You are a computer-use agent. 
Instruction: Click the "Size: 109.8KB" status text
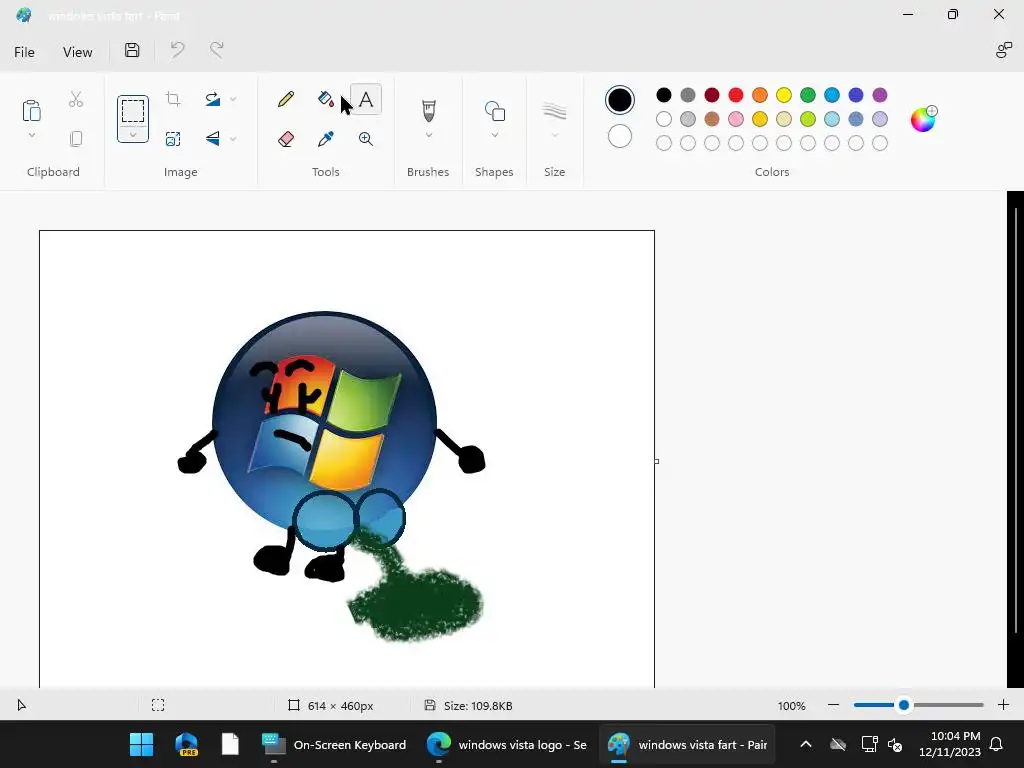pos(478,706)
